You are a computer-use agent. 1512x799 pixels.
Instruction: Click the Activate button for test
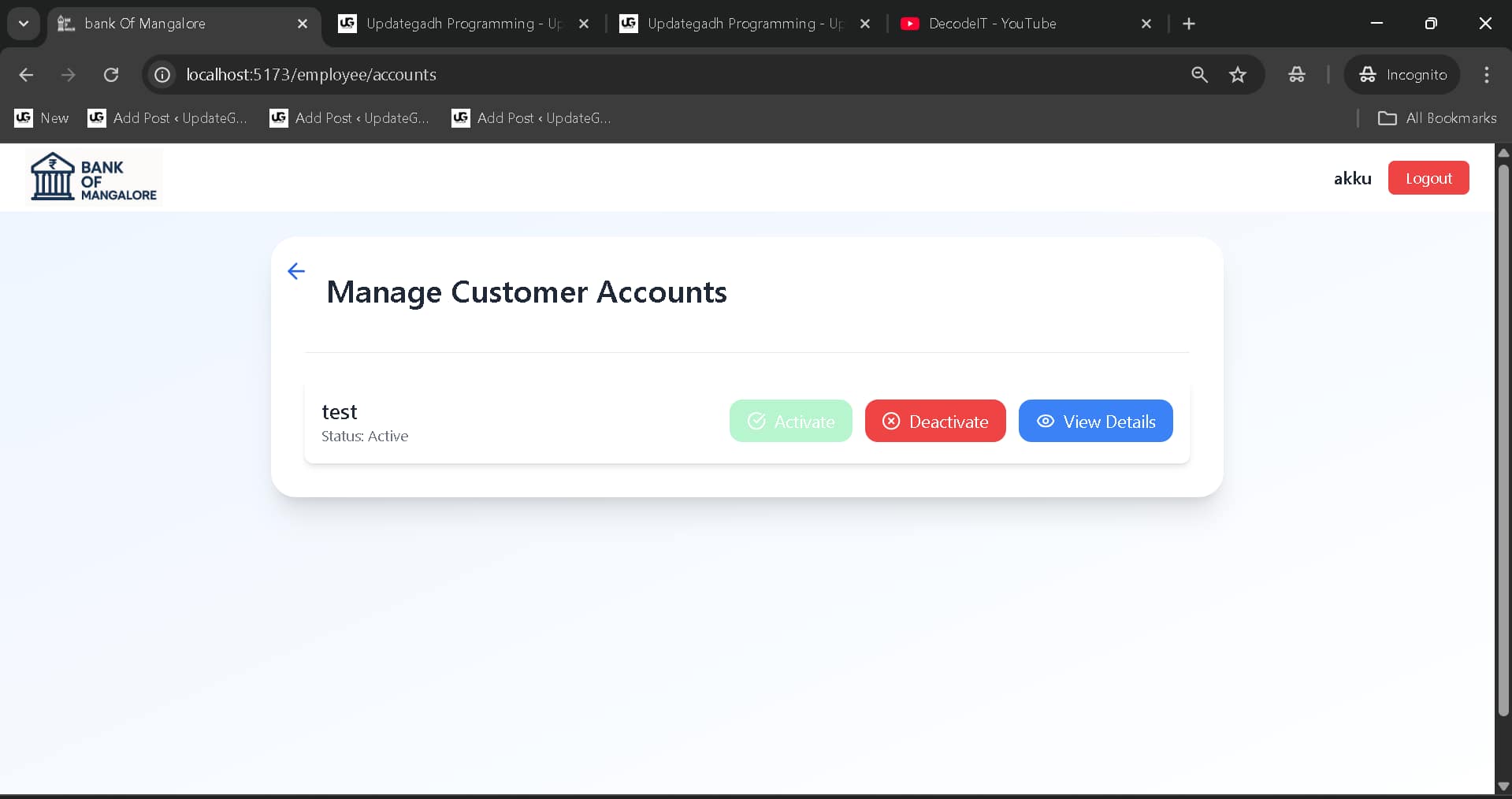pos(790,421)
